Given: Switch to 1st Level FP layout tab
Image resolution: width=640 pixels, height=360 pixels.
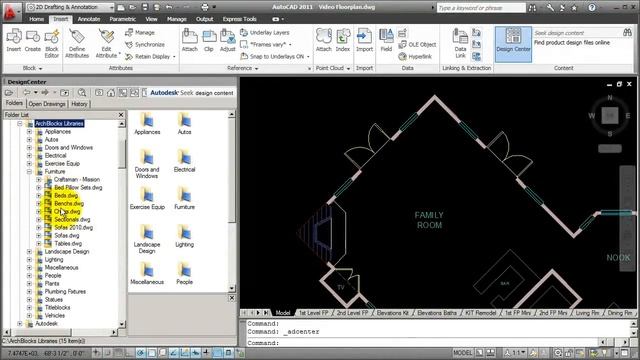Looking at the screenshot, I should pos(313,313).
